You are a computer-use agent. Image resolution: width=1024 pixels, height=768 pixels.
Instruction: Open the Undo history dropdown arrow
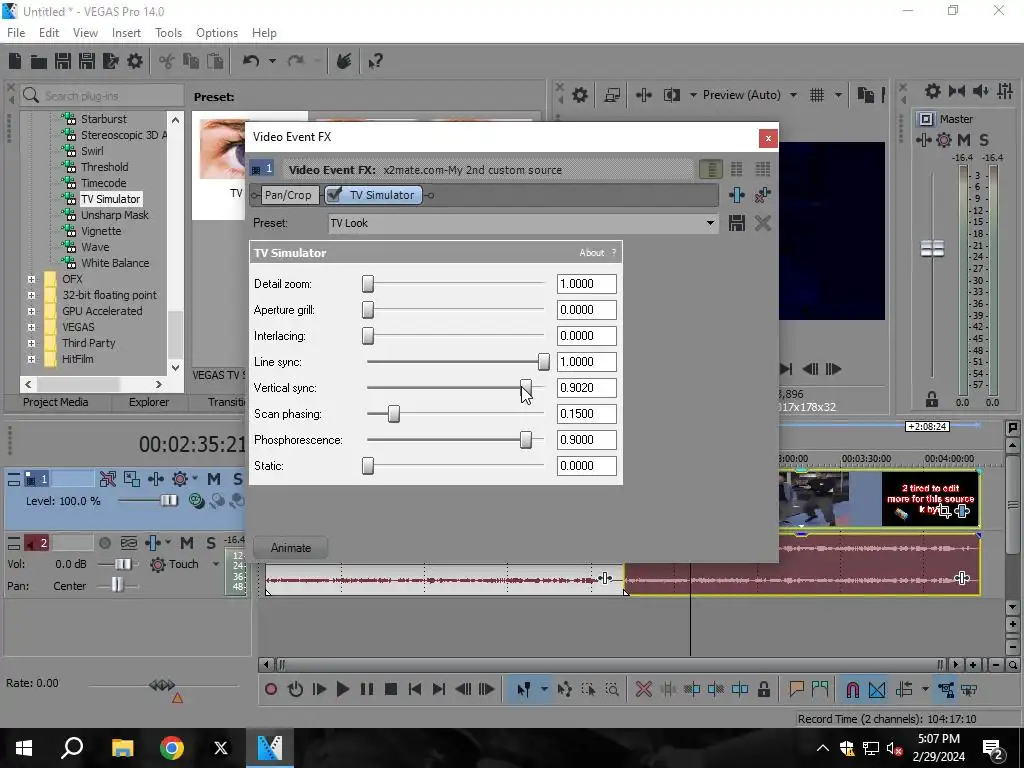coord(272,61)
